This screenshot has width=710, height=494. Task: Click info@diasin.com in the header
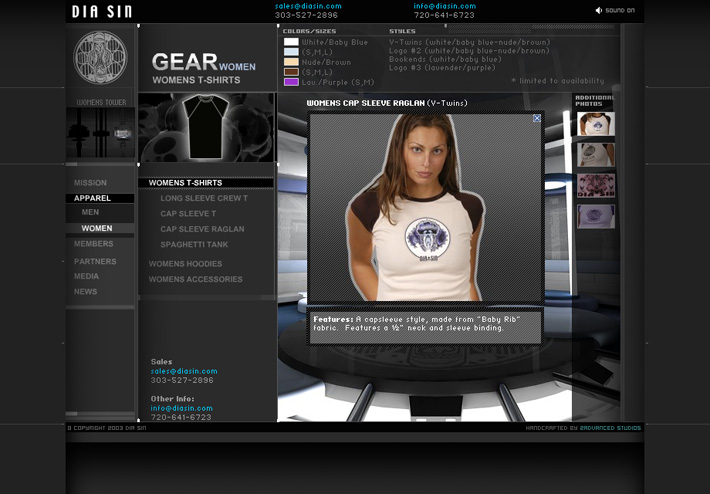coord(445,6)
